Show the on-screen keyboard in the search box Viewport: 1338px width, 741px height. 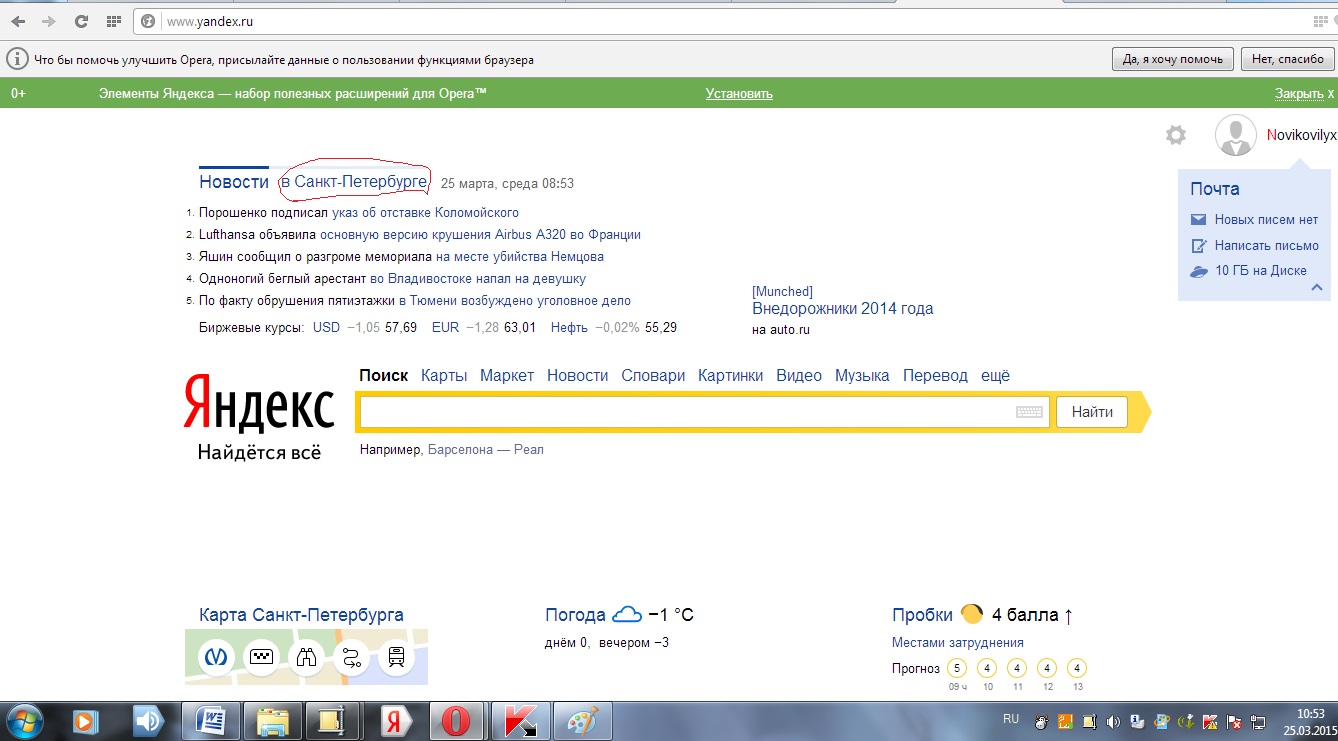[1029, 412]
